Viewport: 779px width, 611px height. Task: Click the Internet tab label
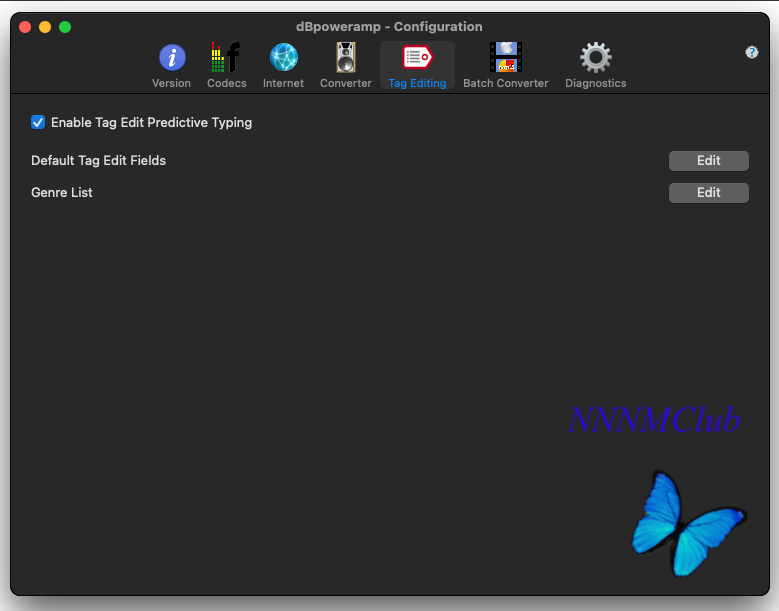tap(283, 83)
